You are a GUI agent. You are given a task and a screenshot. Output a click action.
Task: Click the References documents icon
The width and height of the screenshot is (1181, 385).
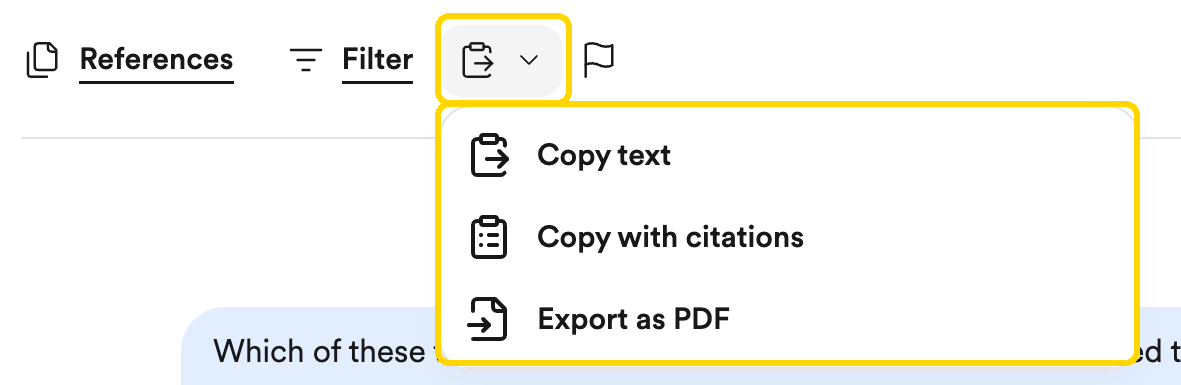click(x=42, y=60)
